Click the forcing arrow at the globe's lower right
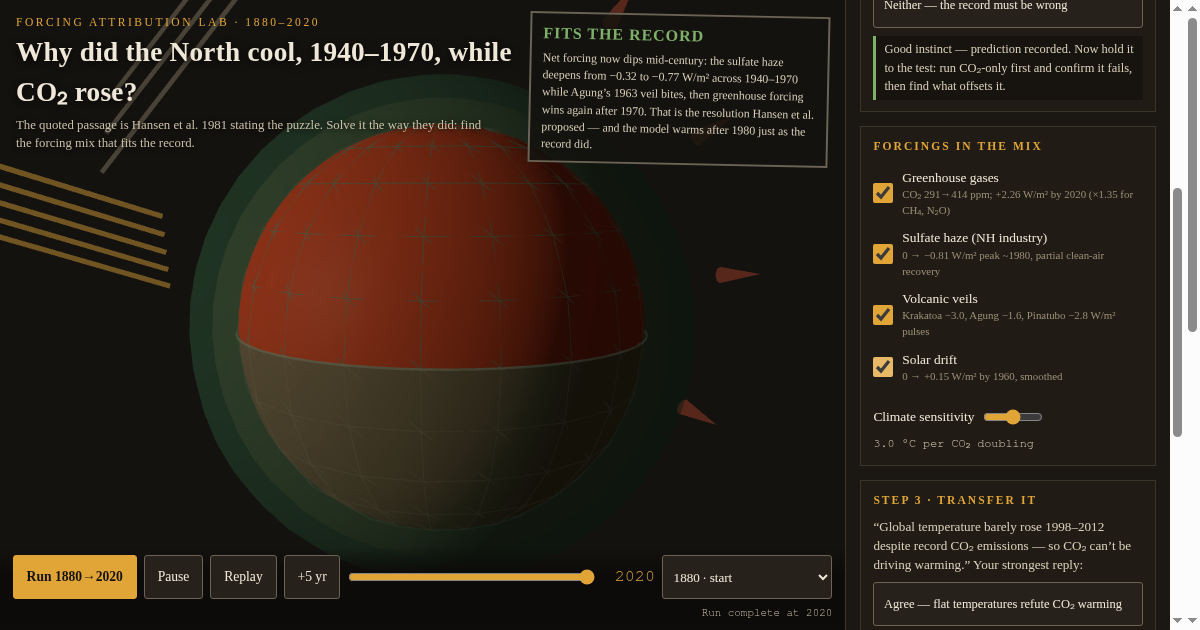 [x=696, y=412]
